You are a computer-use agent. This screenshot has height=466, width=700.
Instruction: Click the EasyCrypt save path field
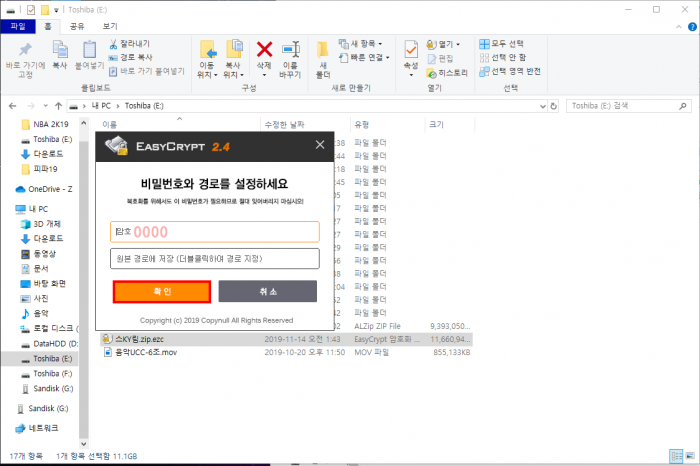click(215, 258)
